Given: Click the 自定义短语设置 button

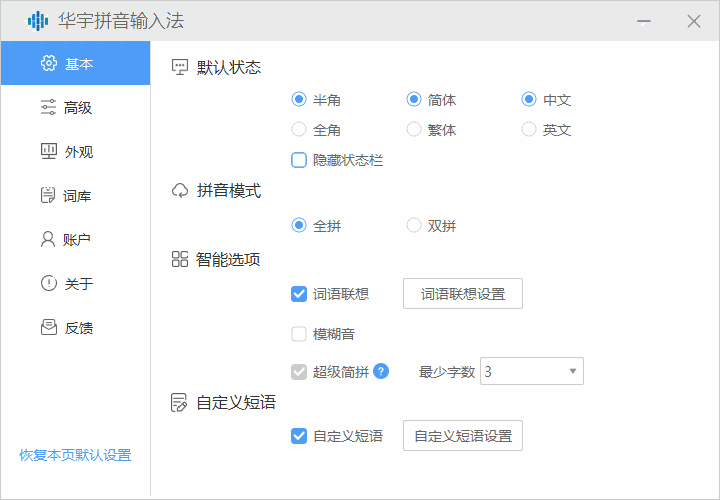Looking at the screenshot, I should point(463,435).
